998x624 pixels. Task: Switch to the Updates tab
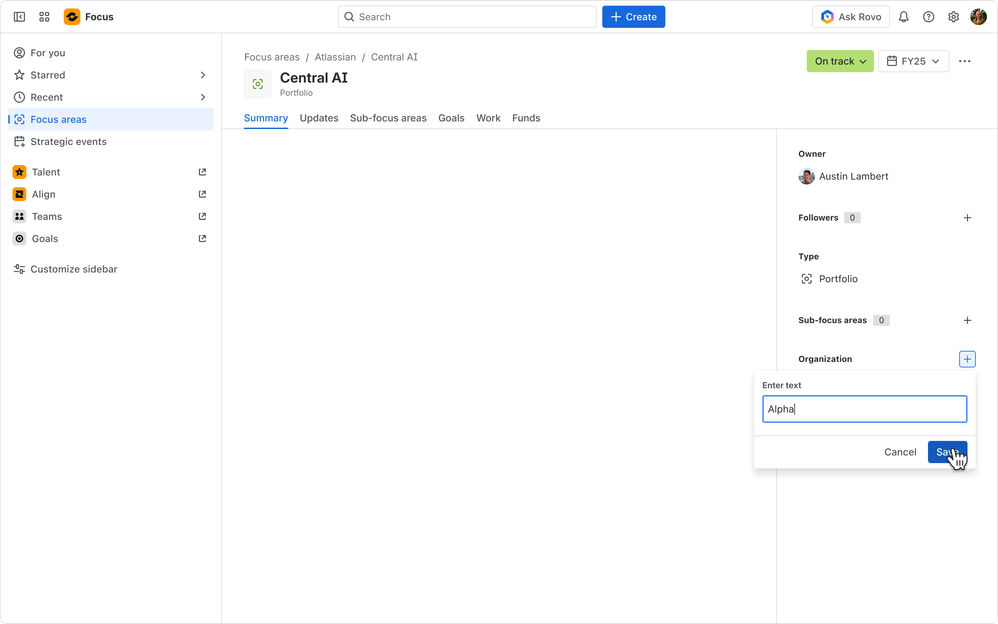[319, 118]
